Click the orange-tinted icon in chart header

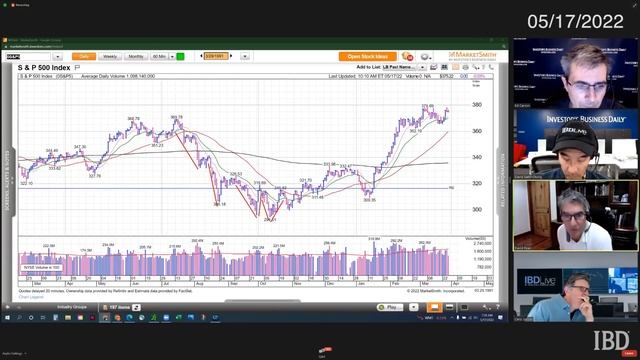456,67
